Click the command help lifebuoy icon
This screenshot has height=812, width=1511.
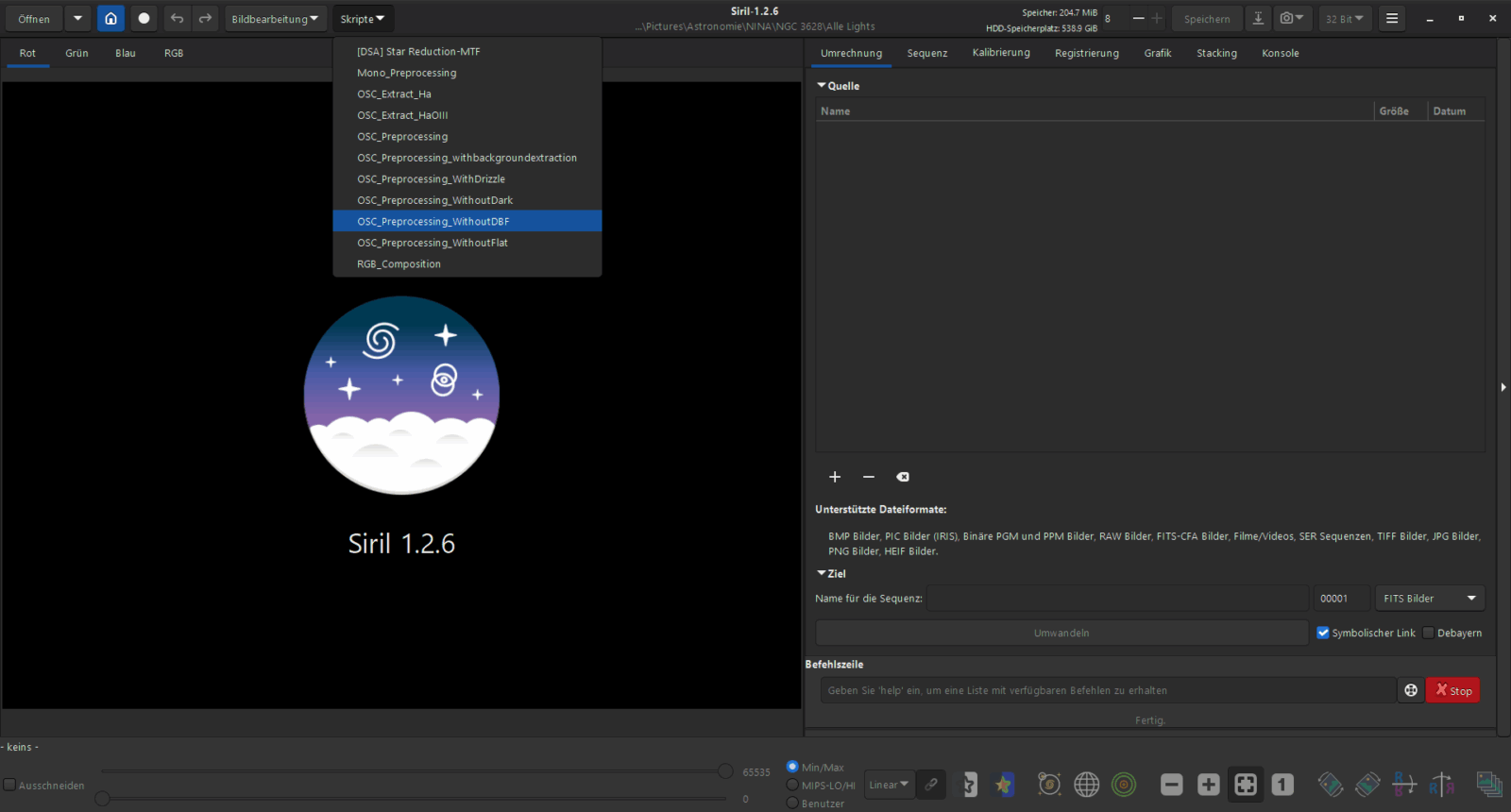tap(1411, 690)
